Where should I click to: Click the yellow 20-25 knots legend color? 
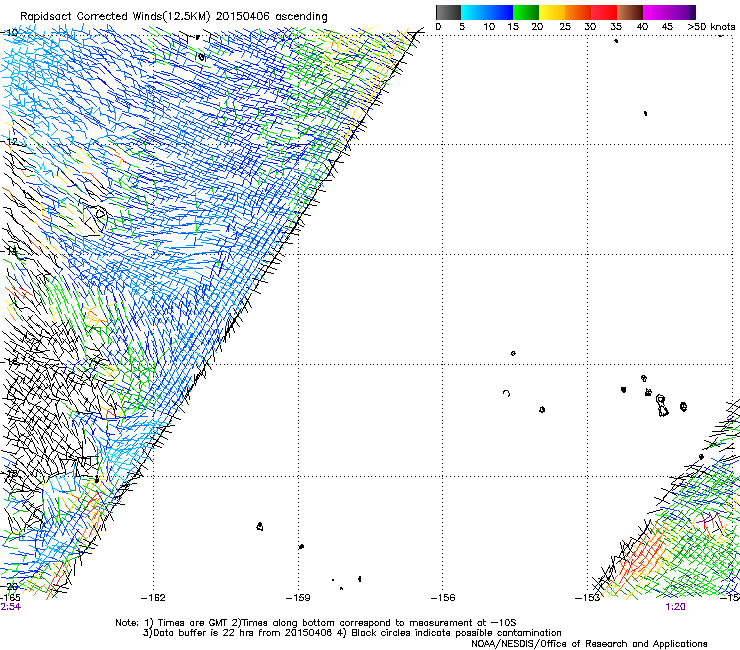(x=552, y=12)
